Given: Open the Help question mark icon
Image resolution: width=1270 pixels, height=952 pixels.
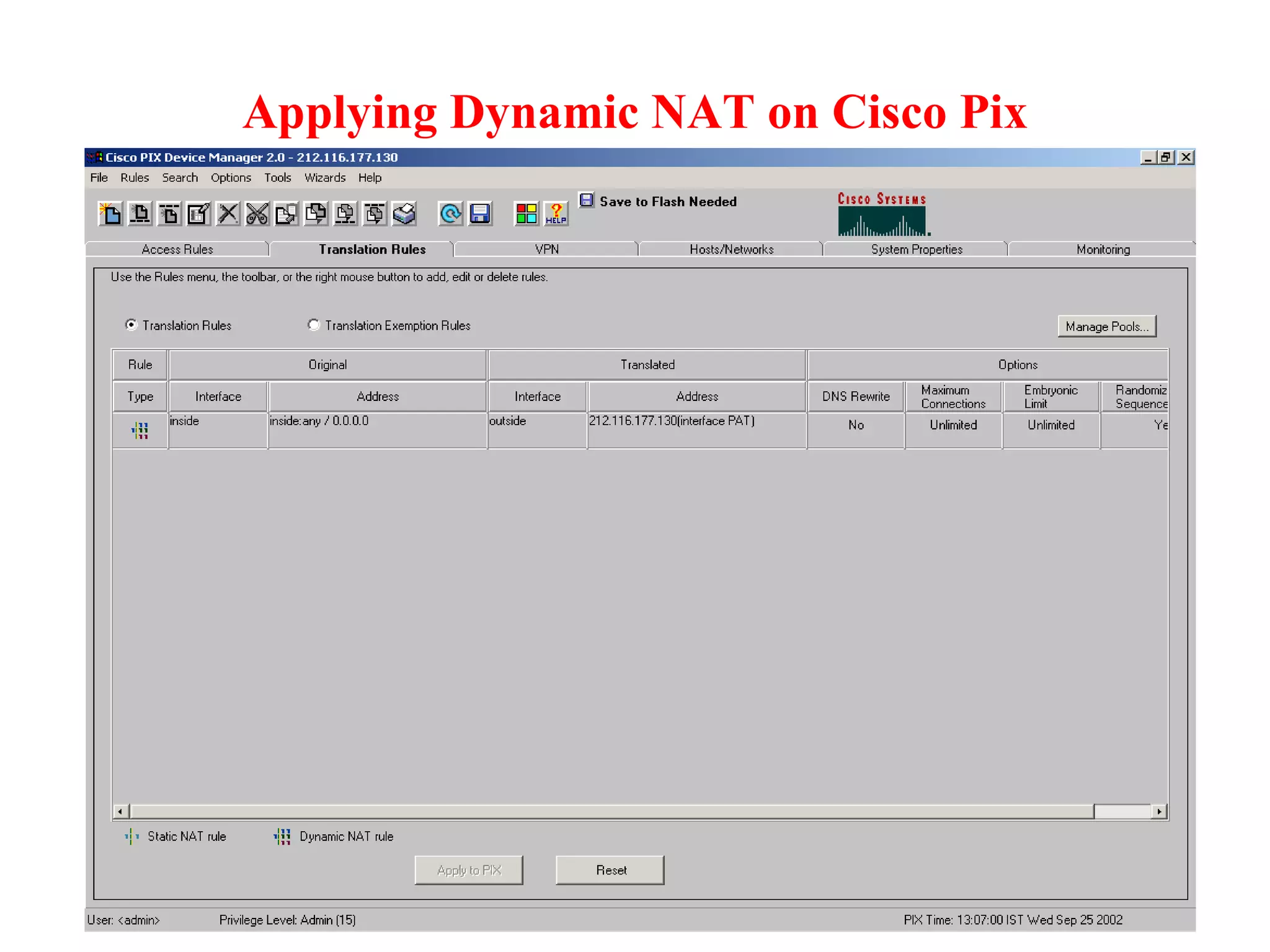Looking at the screenshot, I should 556,214.
